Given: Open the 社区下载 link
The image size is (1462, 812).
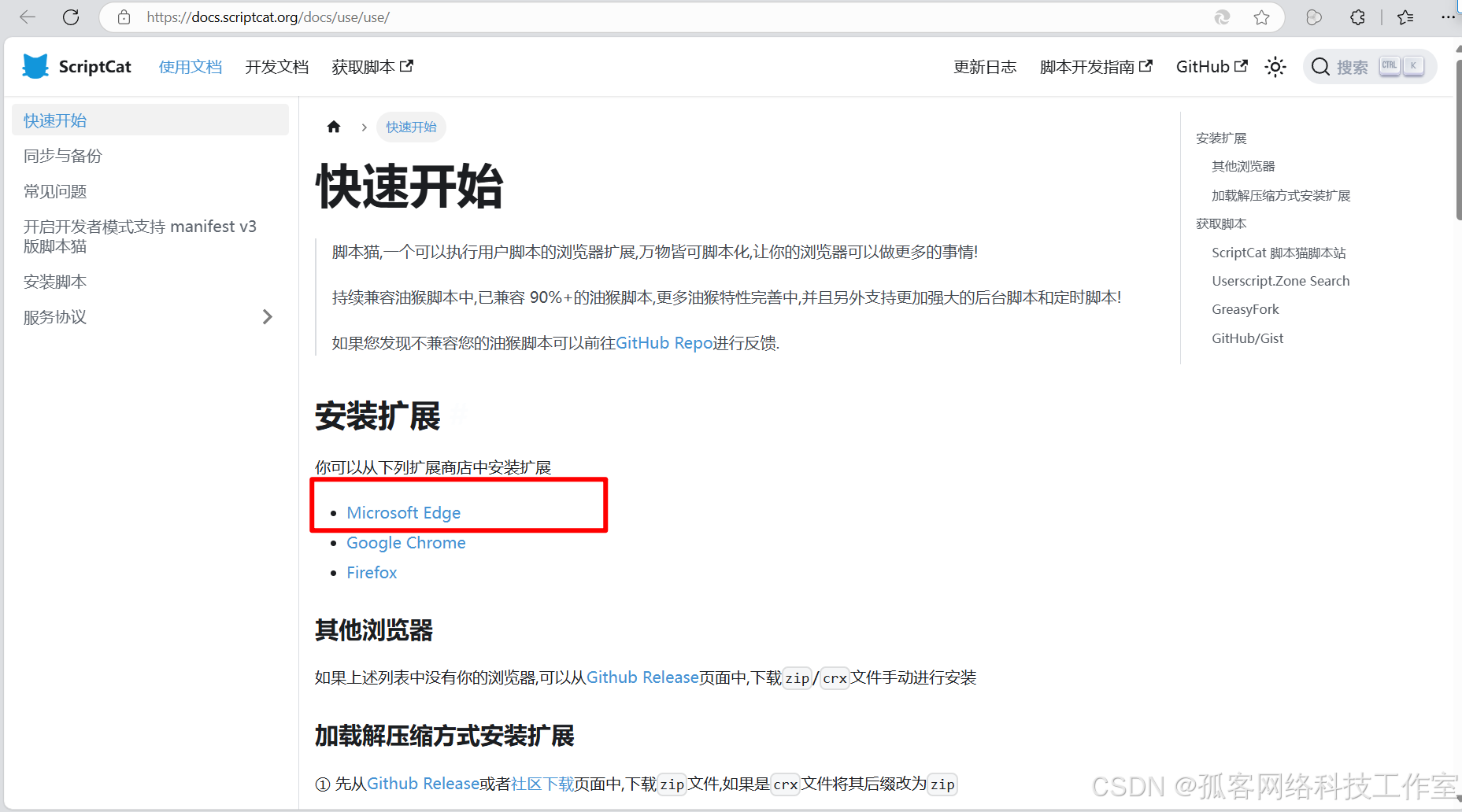Looking at the screenshot, I should coord(542,784).
